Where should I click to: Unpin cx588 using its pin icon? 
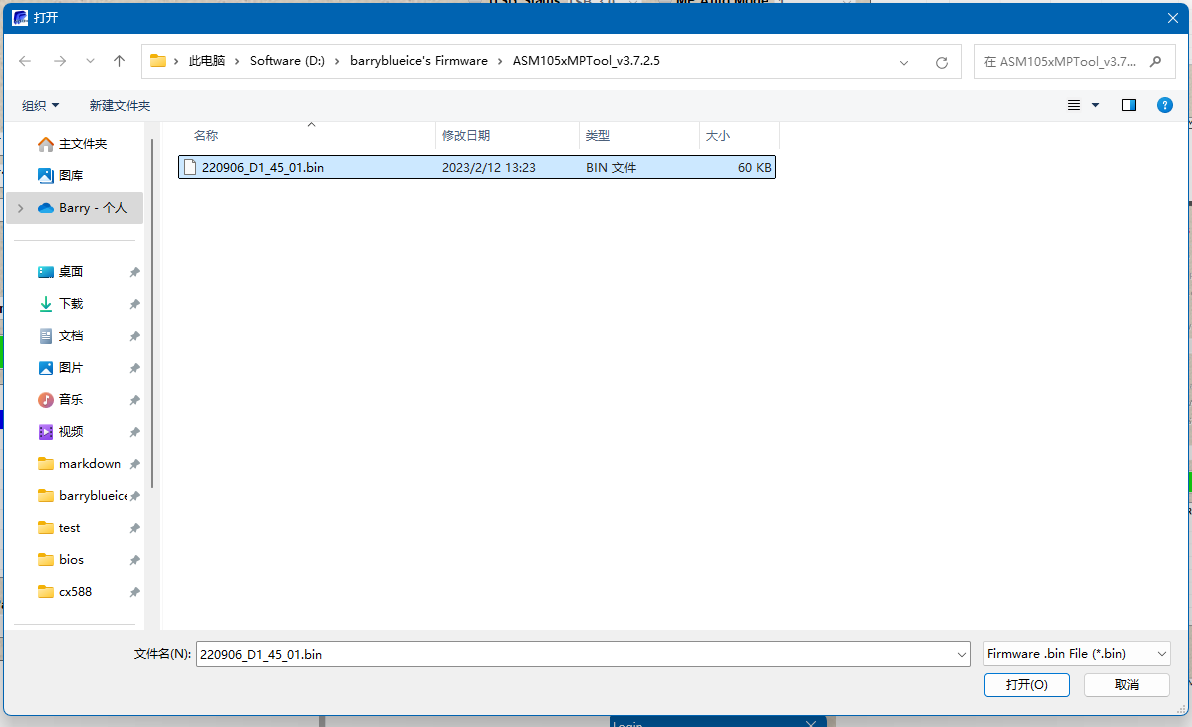pos(135,591)
